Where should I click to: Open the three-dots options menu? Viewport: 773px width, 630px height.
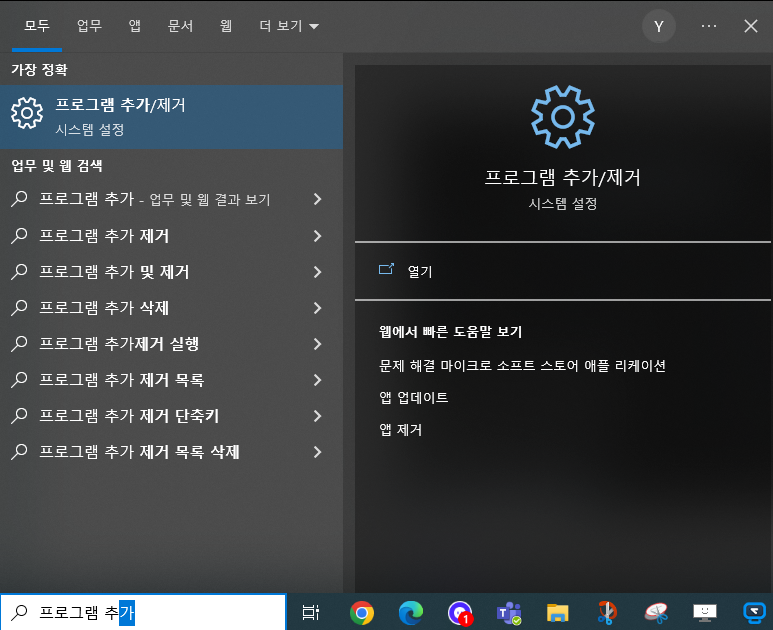click(x=709, y=26)
